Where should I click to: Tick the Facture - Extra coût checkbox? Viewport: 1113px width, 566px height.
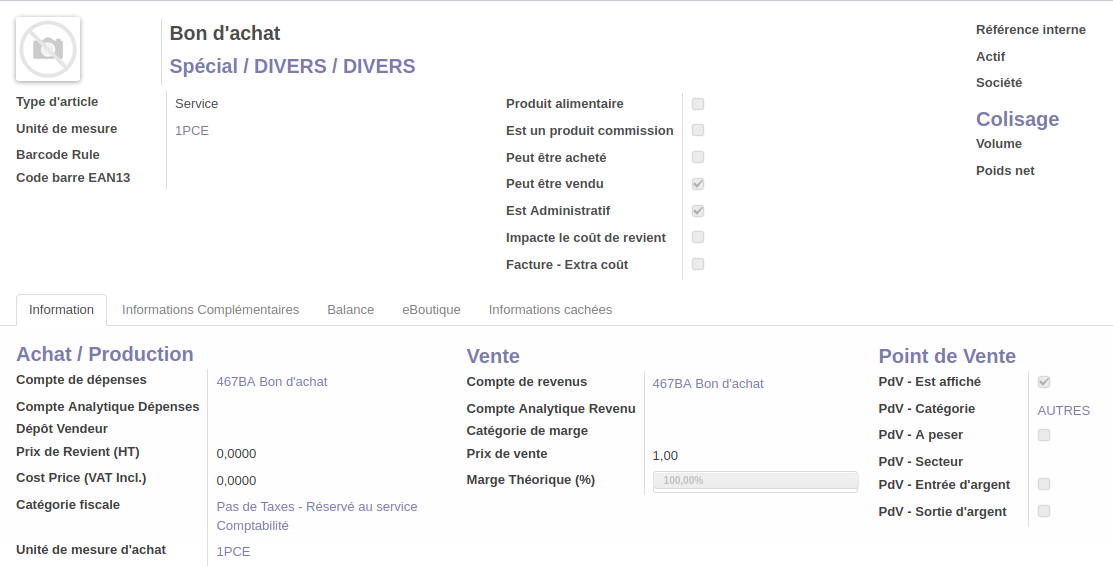pyautogui.click(x=698, y=264)
